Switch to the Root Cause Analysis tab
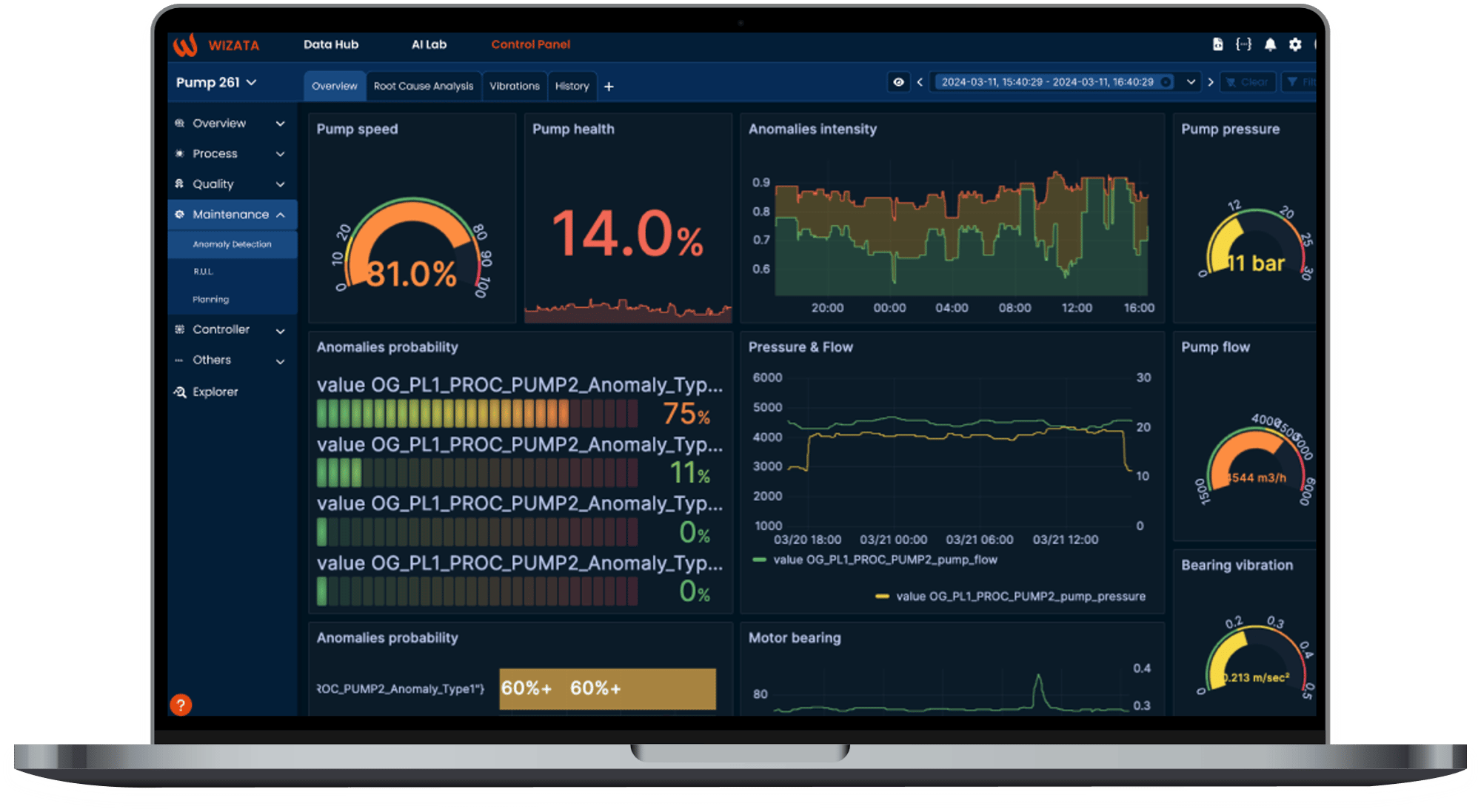 coord(423,86)
